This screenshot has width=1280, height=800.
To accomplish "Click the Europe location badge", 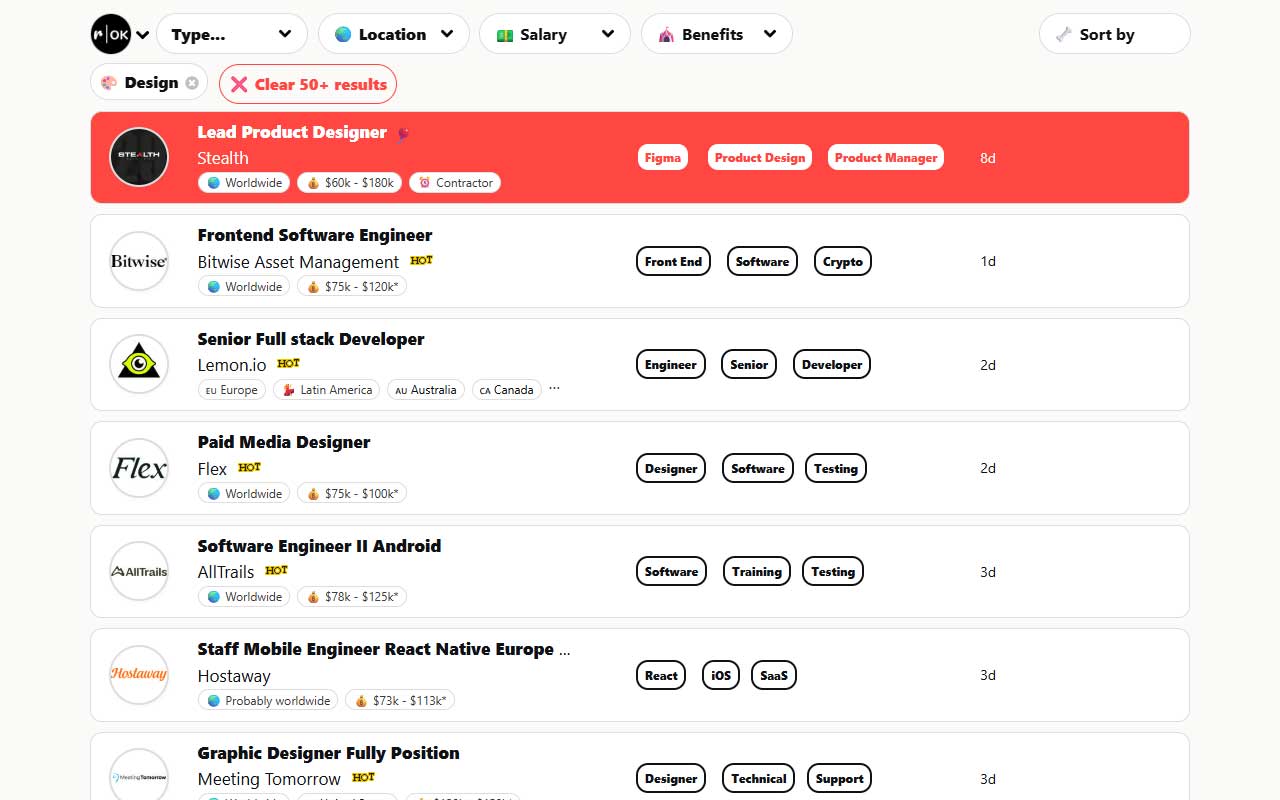I will coord(232,390).
